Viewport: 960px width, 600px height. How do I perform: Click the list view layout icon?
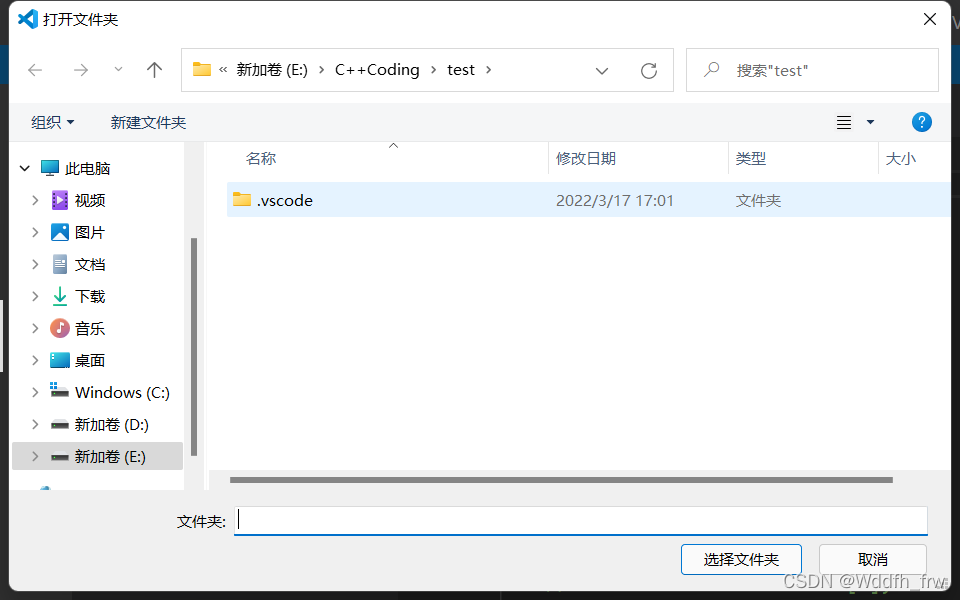pyautogui.click(x=845, y=121)
